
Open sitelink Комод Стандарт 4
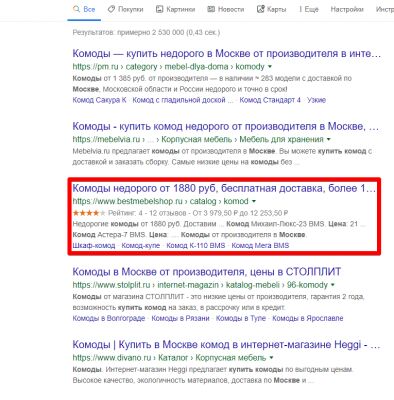click(x=270, y=100)
